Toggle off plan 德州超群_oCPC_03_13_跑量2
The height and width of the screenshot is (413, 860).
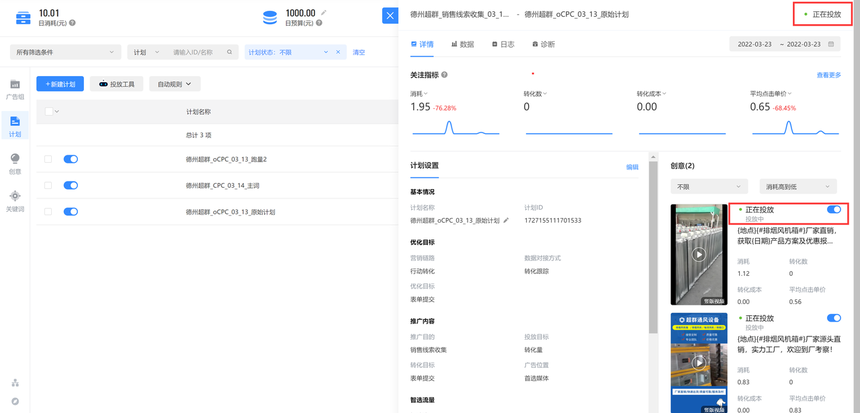click(71, 159)
